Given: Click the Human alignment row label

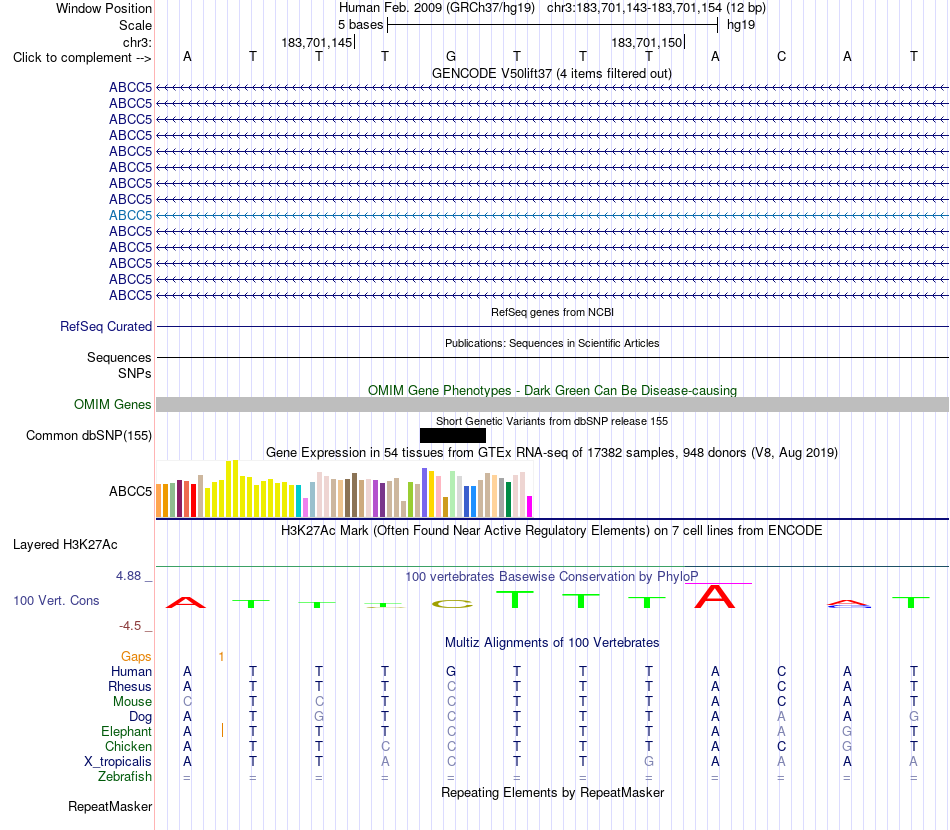Looking at the screenshot, I should pyautogui.click(x=131, y=671).
